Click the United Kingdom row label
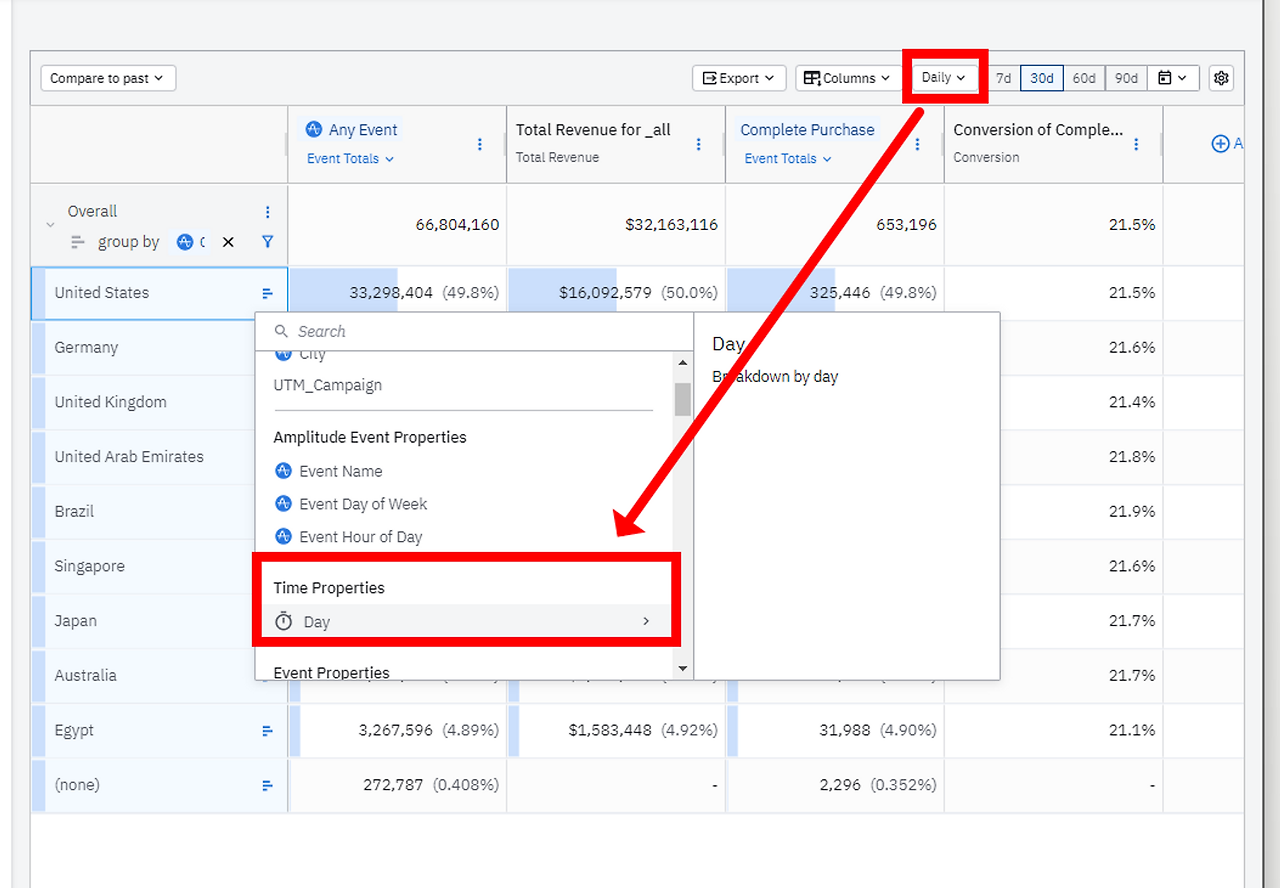The width and height of the screenshot is (1280, 888). 111,402
